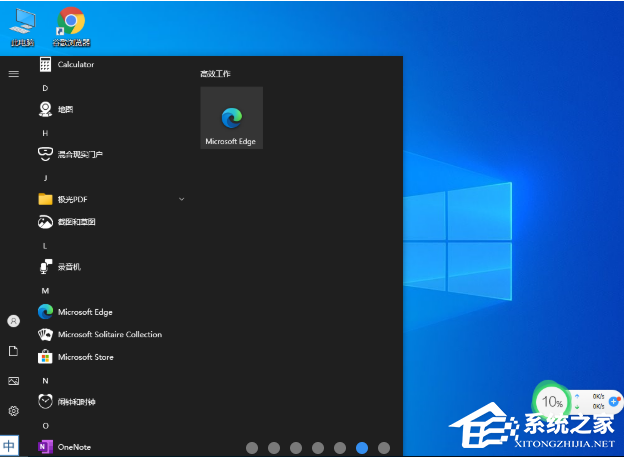Expand the 极光PDF folder chevron
The width and height of the screenshot is (624, 457).
[181, 199]
